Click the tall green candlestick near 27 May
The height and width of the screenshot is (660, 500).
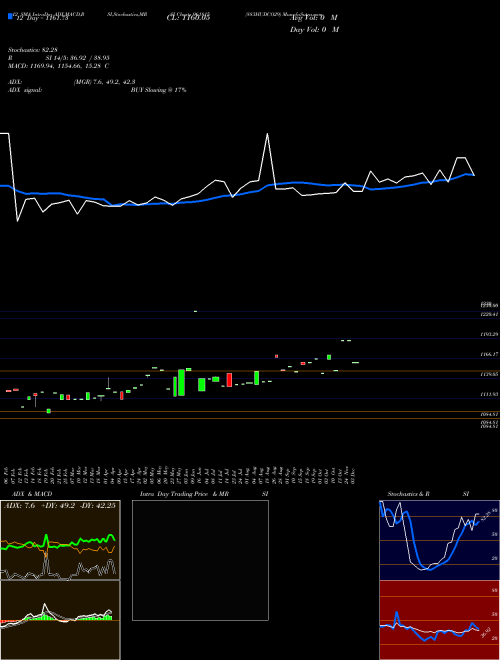point(181,383)
